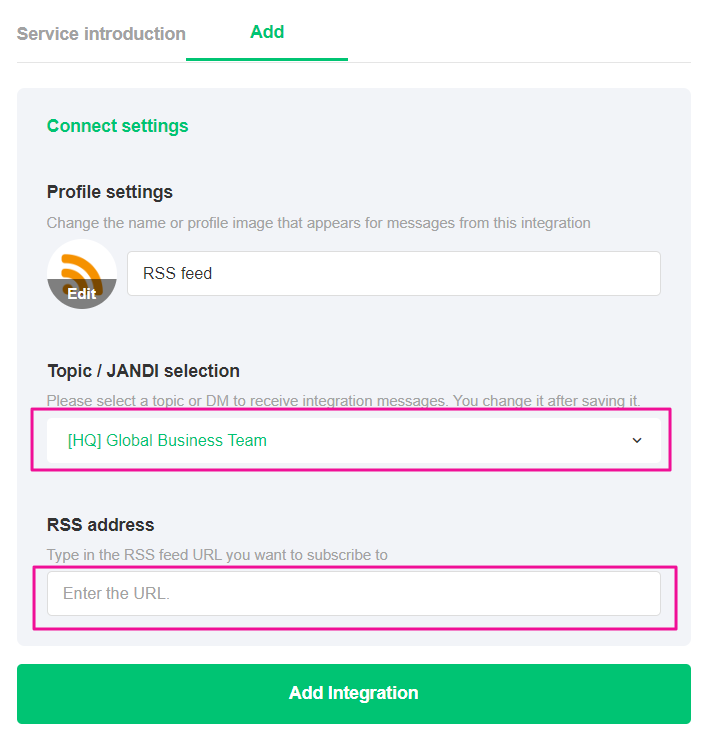This screenshot has height=730, width=704.
Task: Click the chevron arrow in topic selector
Action: click(x=637, y=440)
